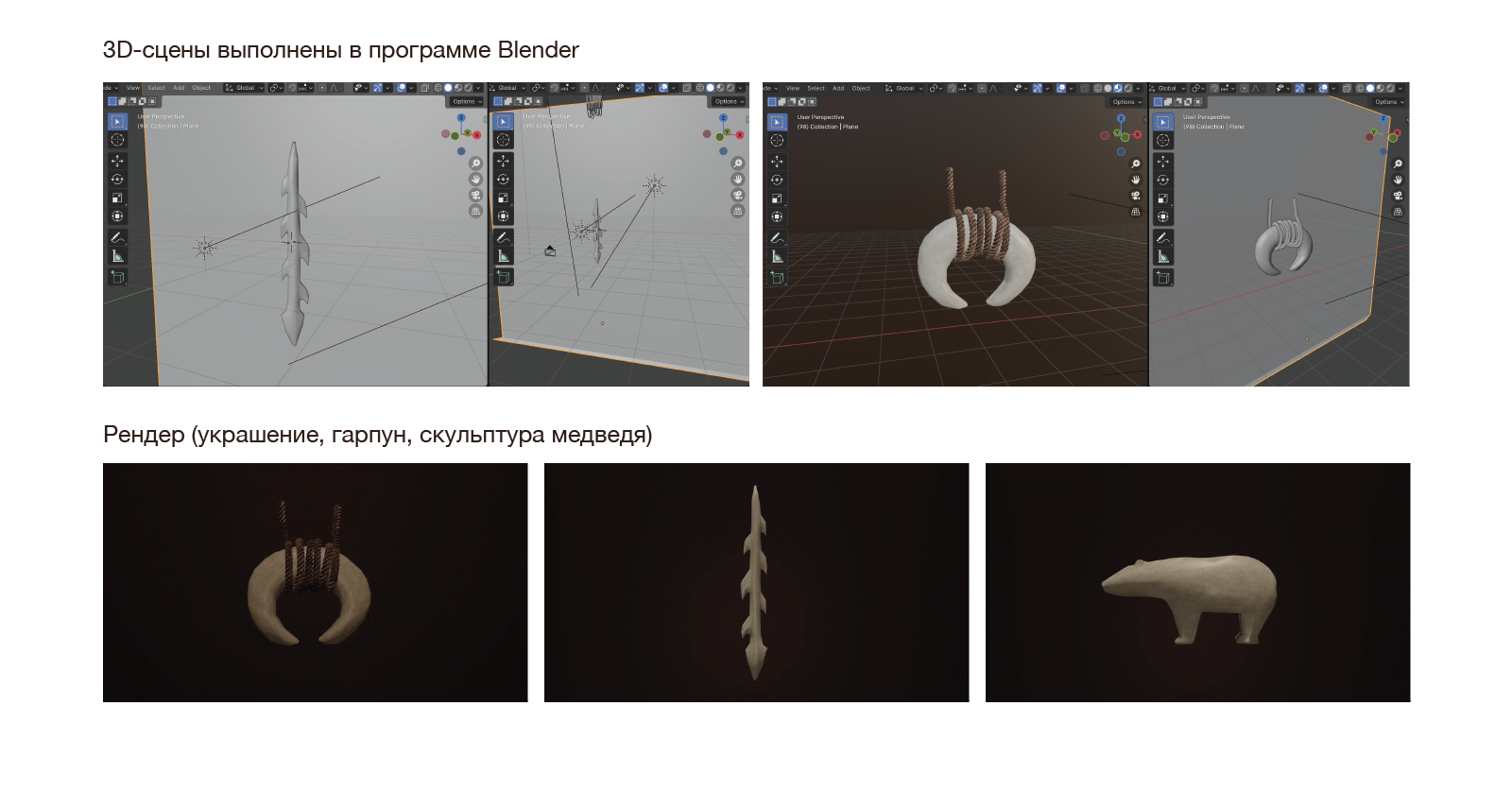This screenshot has height=792, width=1512.
Task: Select the Scale tool in the close-up harpoon viewport
Action: click(x=117, y=198)
